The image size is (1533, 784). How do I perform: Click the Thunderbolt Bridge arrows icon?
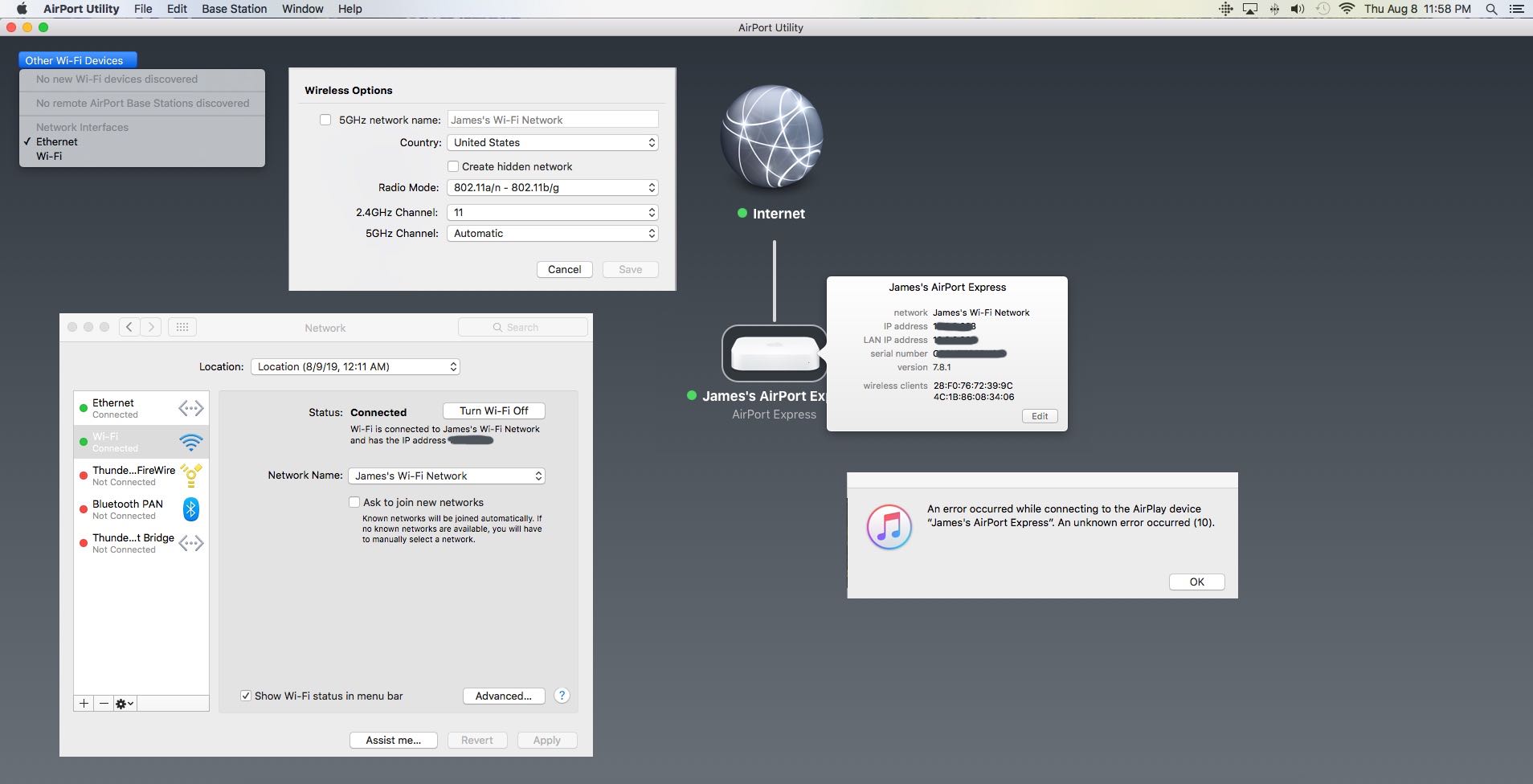(191, 543)
